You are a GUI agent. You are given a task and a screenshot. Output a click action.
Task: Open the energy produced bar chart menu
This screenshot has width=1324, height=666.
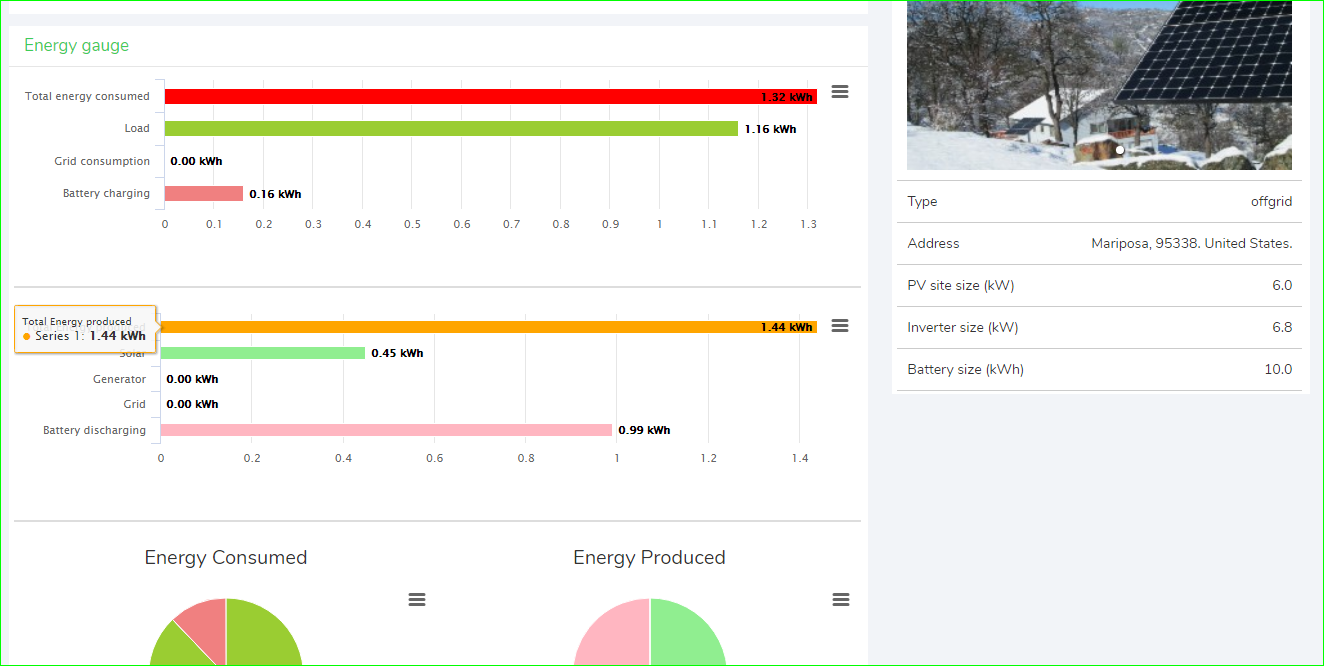tap(840, 326)
